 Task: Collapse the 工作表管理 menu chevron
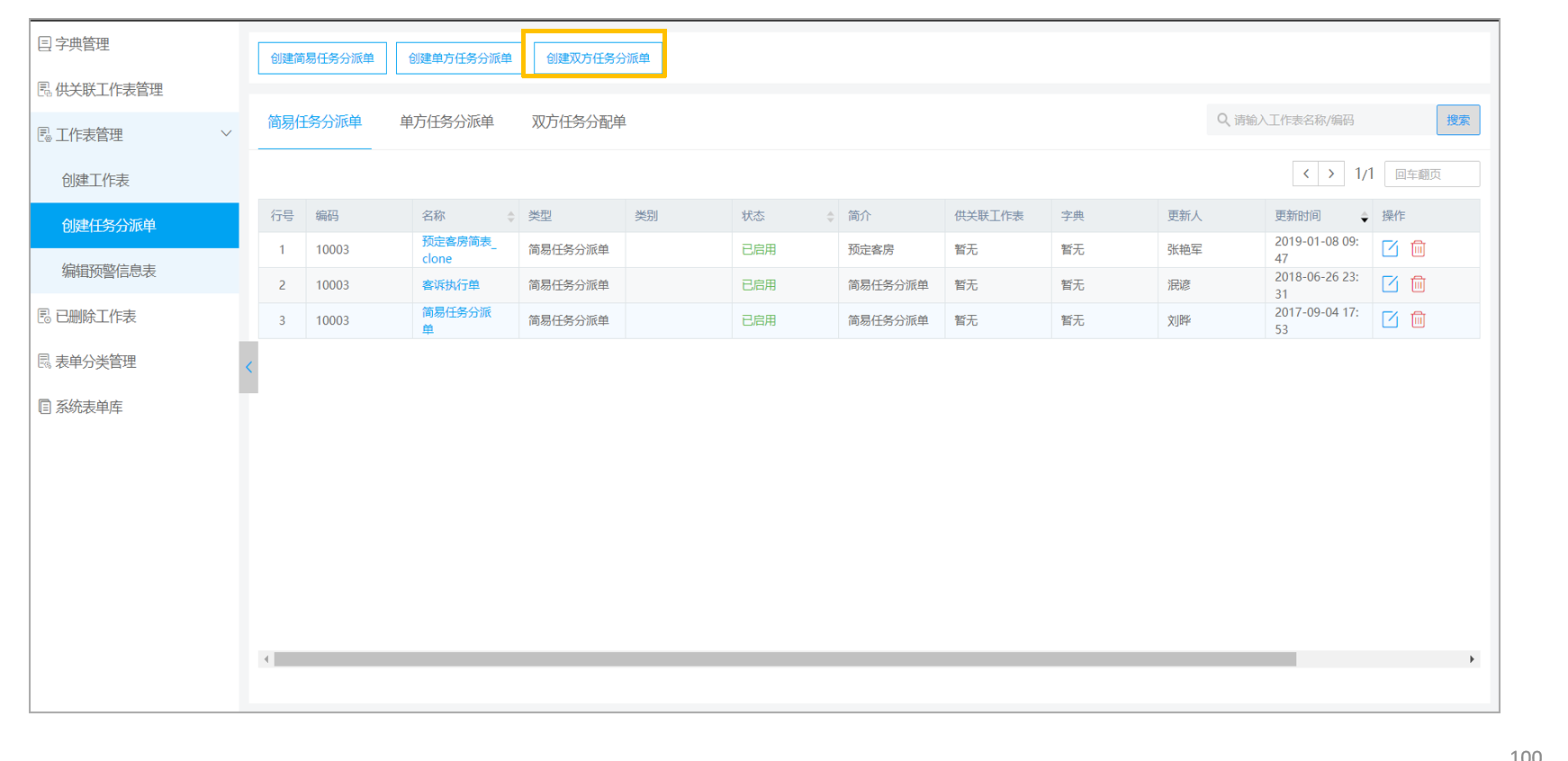tap(226, 134)
